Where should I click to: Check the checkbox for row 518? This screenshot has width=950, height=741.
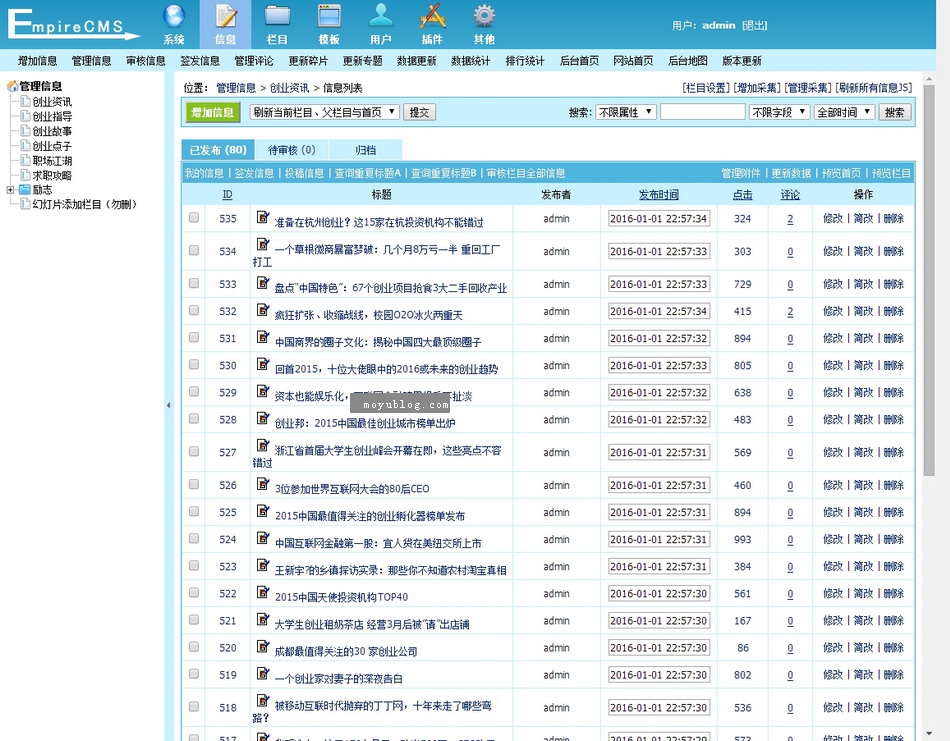(x=194, y=706)
